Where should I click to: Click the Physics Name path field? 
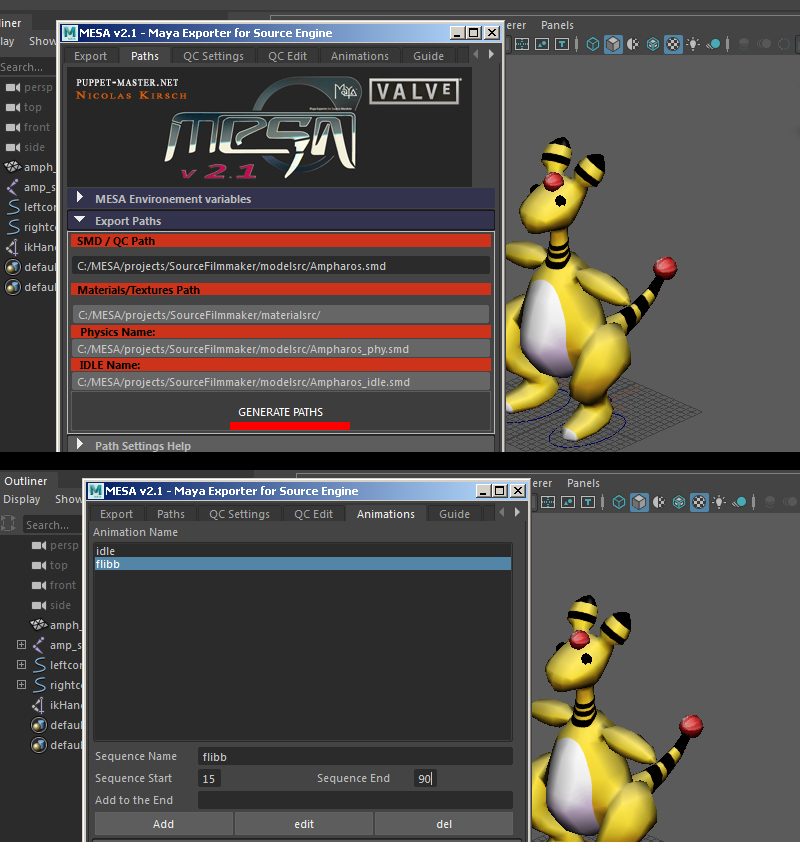tap(281, 349)
